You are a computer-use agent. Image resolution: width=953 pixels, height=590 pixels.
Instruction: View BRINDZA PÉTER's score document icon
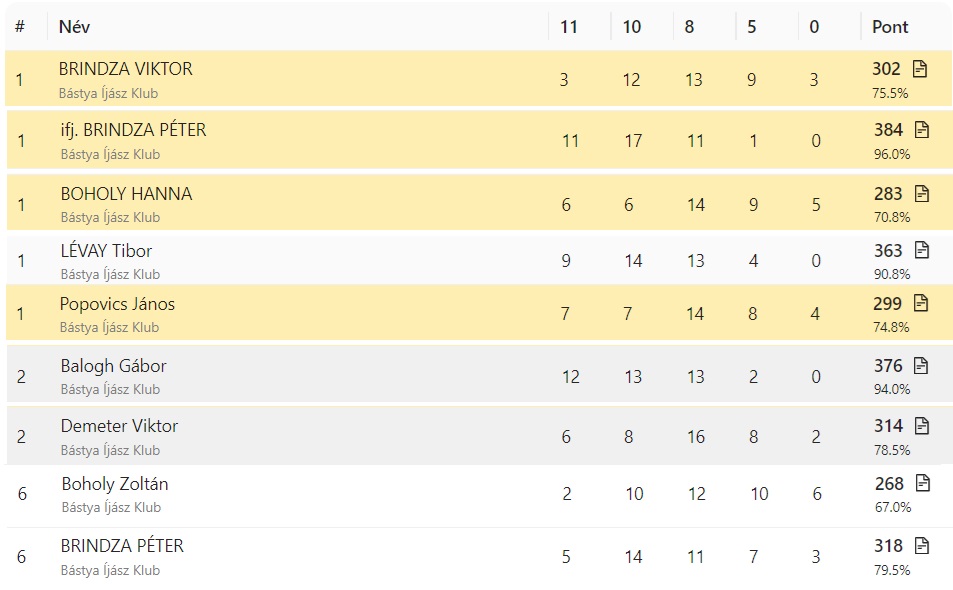pos(922,546)
